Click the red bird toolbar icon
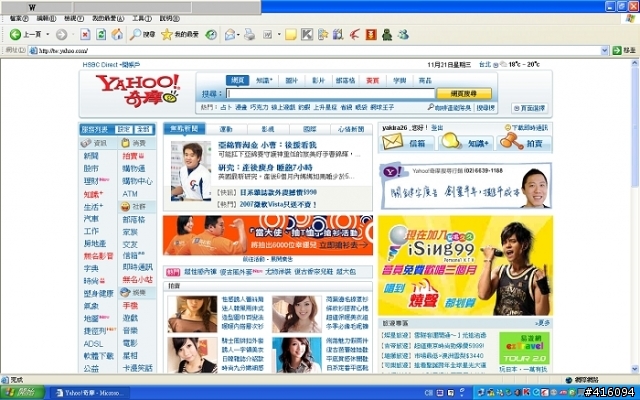The image size is (640, 400). pos(355,35)
